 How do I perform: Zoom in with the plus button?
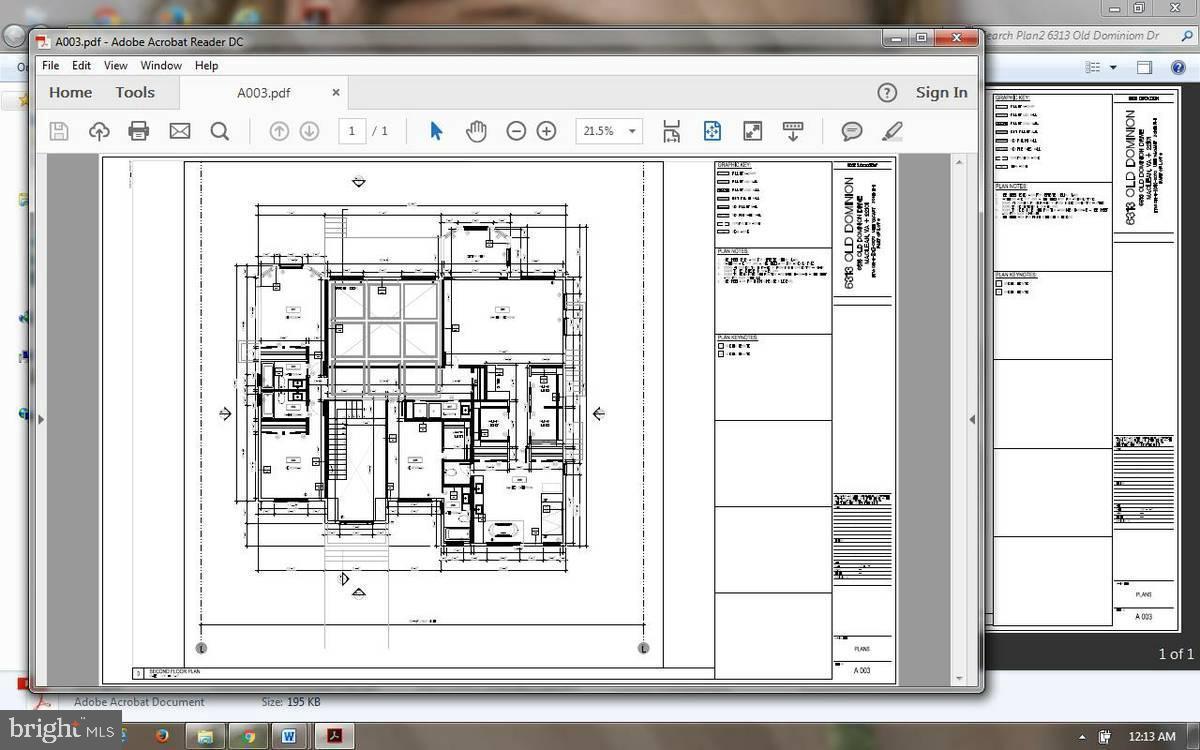point(546,131)
